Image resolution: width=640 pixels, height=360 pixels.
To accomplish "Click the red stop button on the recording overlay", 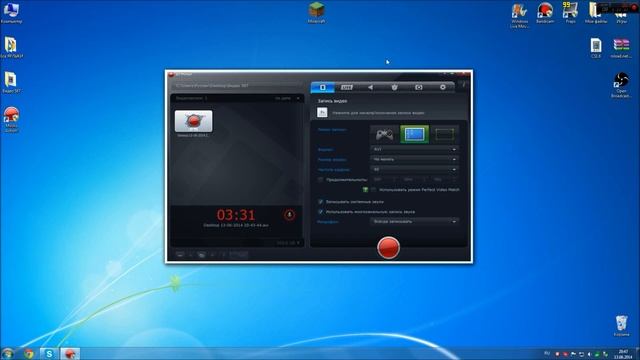I will (634, 8).
